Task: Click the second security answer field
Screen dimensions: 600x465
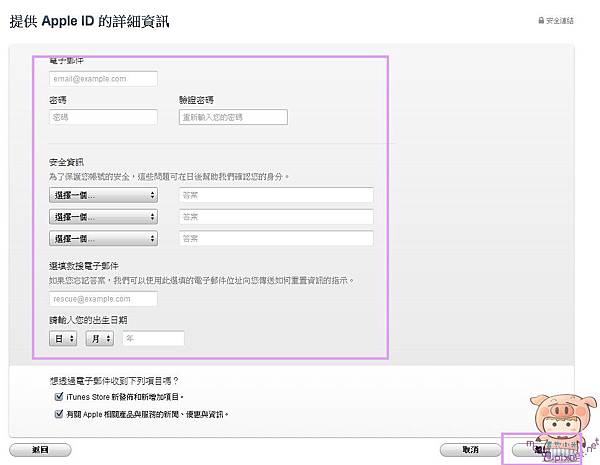Action: 276,217
